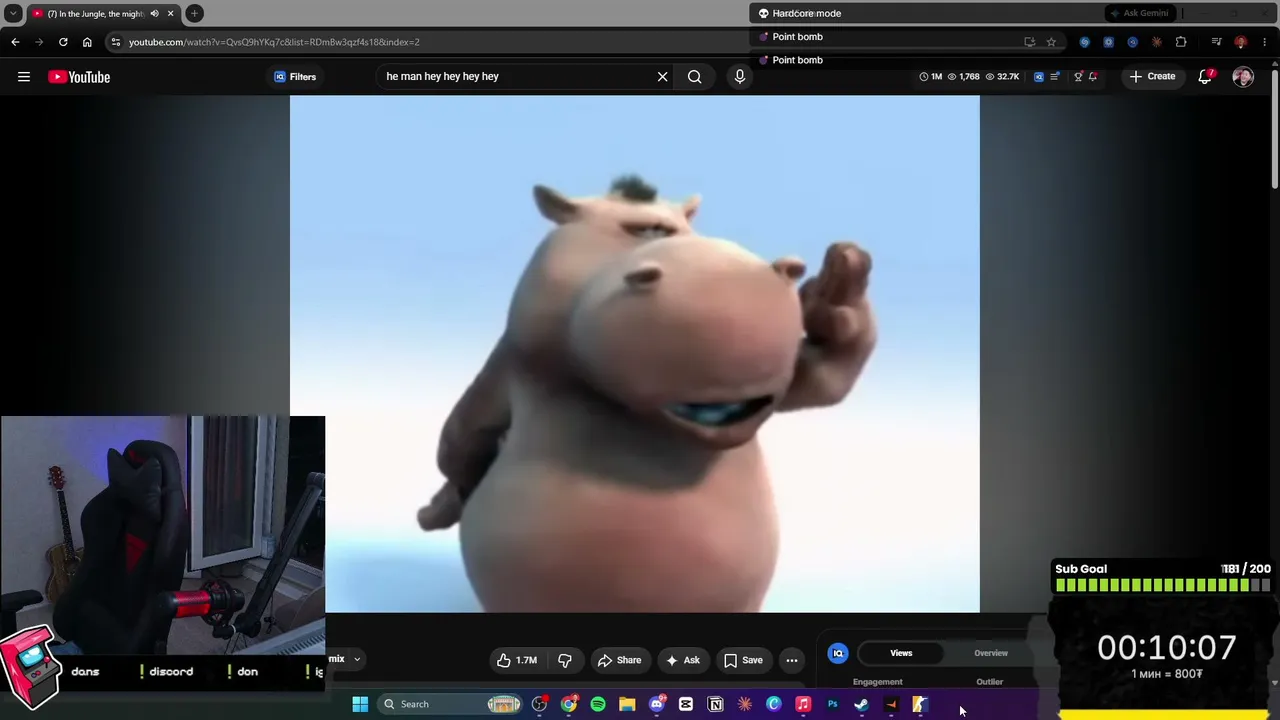The image size is (1280, 720).
Task: Open CapCut from the taskbar
Action: coord(686,704)
